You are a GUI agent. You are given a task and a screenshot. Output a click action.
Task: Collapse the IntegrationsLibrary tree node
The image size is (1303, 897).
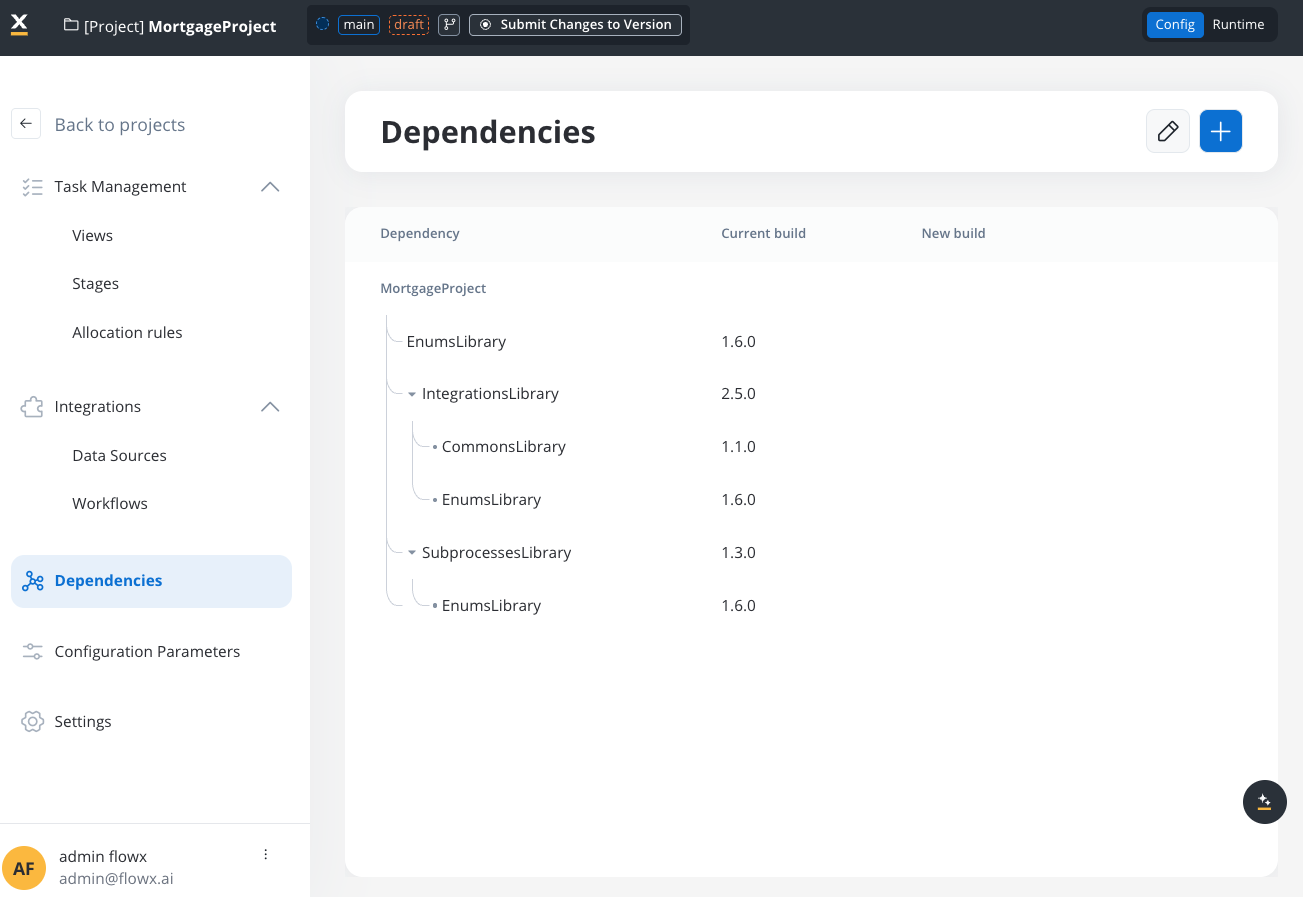click(412, 394)
